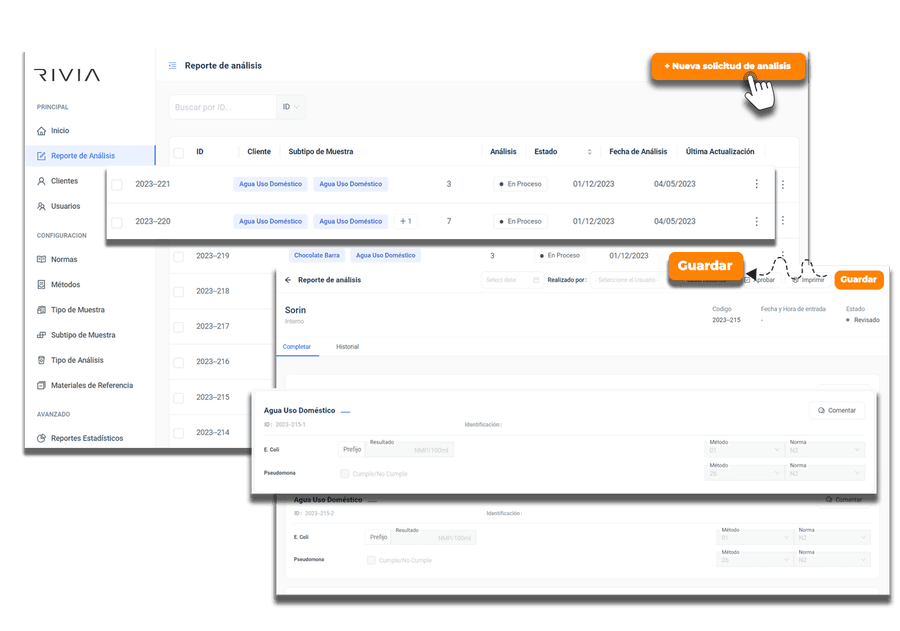Click the Reportes Estadísticos chart icon
Image resolution: width=900 pixels, height=631 pixels.
coord(41,438)
